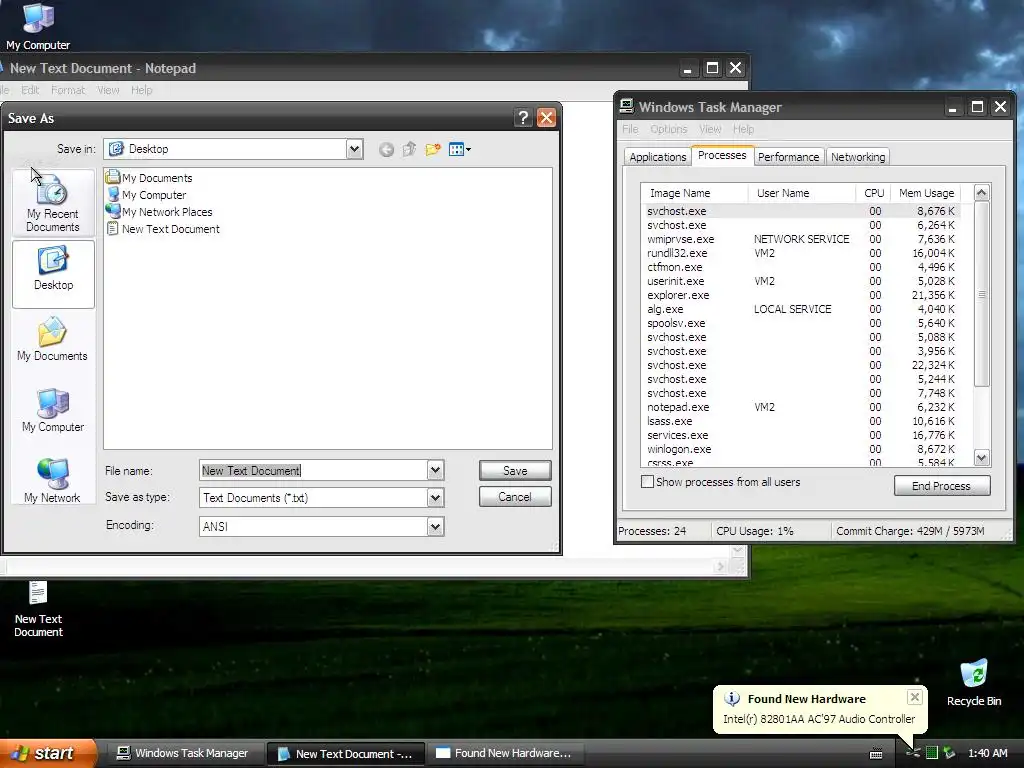Select My Network Places in file list

point(159,212)
